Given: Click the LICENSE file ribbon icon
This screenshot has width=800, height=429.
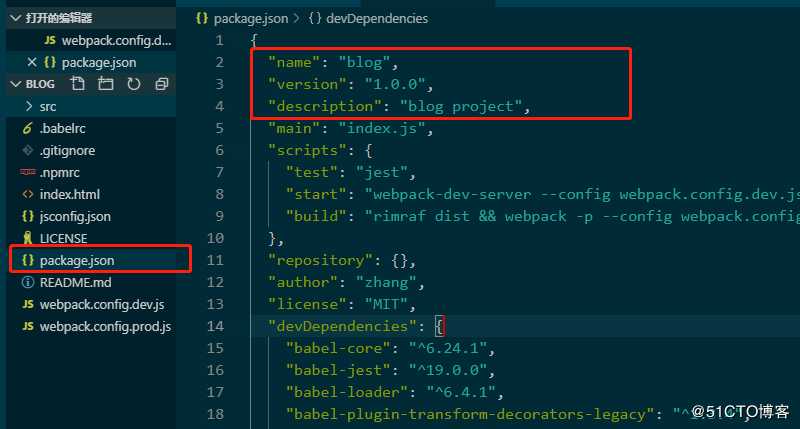Looking at the screenshot, I should coord(28,238).
